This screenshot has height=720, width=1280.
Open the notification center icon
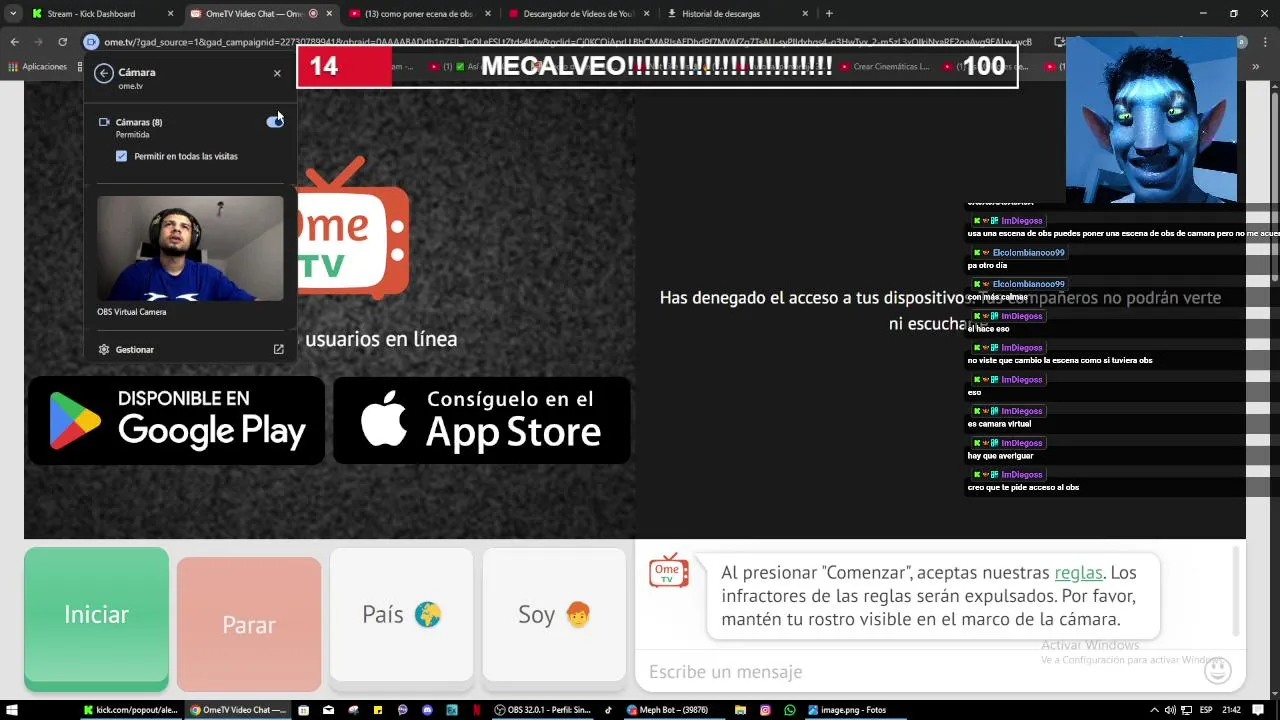click(x=1260, y=710)
